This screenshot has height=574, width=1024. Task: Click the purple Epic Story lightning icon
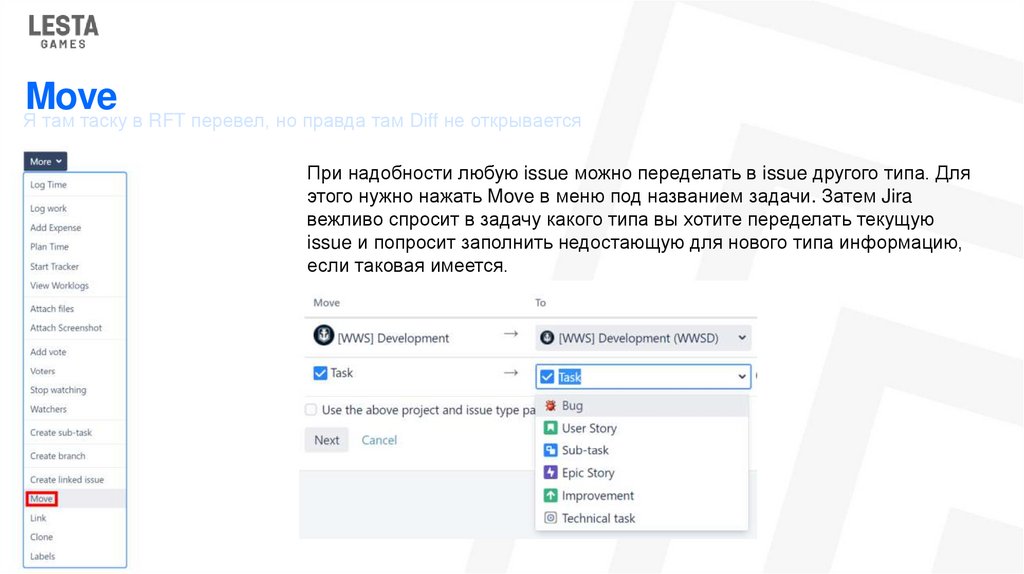pos(551,473)
